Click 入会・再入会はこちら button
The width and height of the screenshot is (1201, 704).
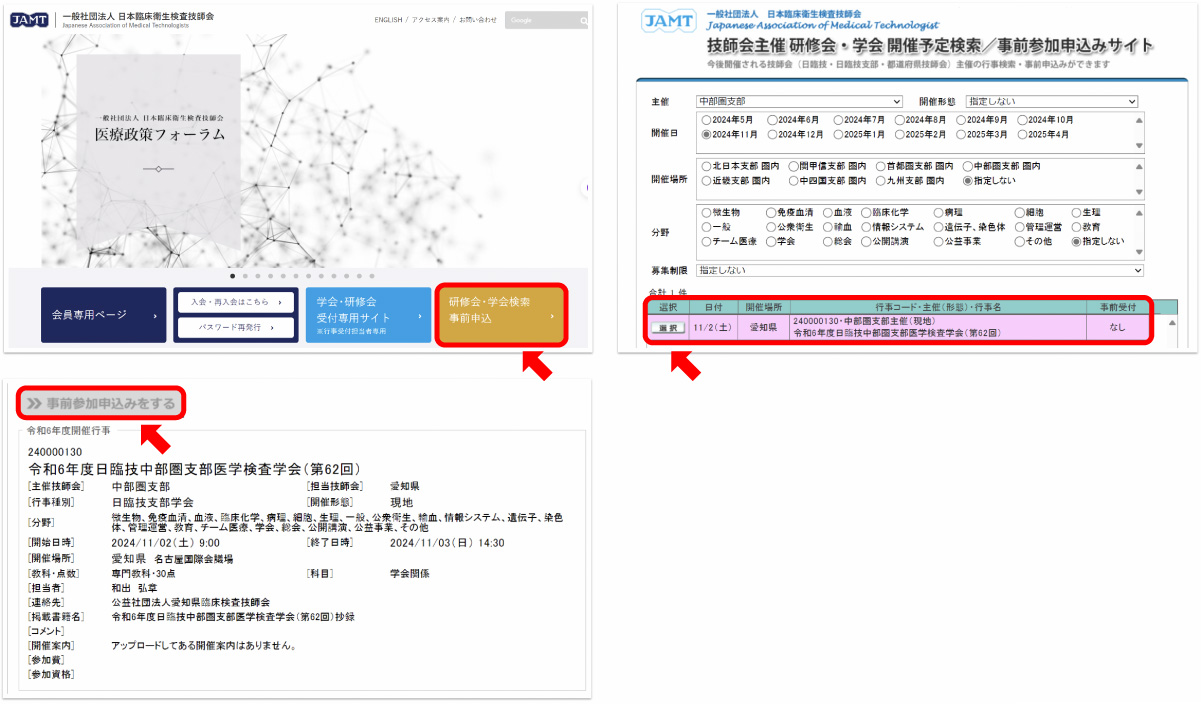pyautogui.click(x=236, y=301)
